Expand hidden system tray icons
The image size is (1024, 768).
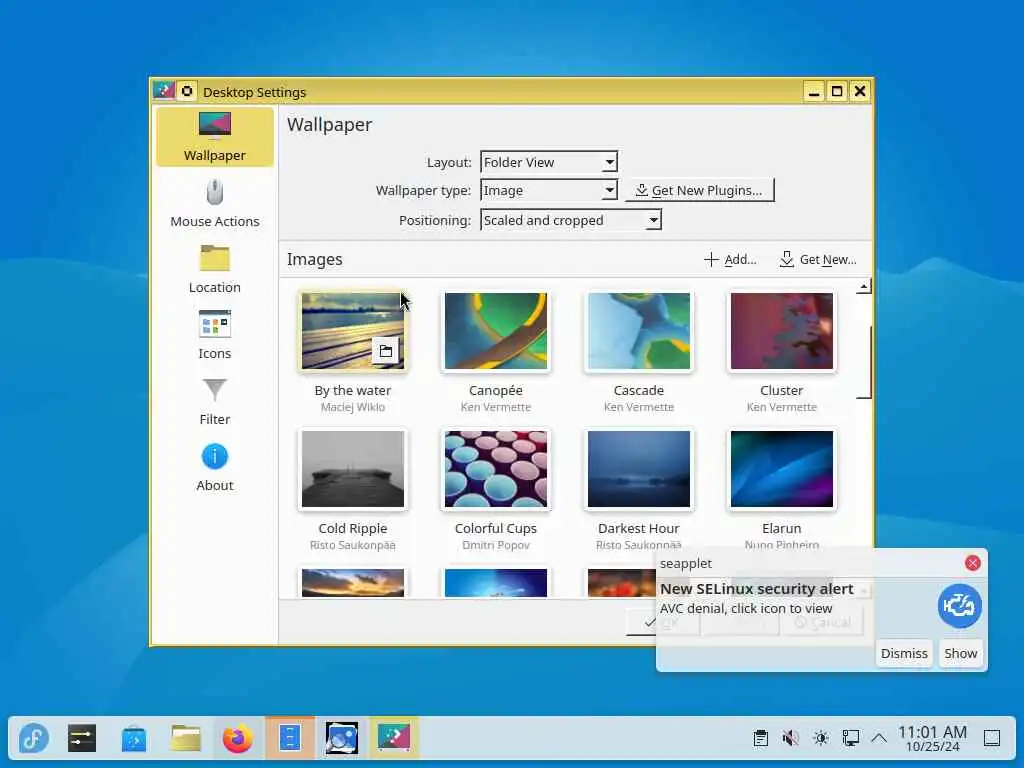879,739
